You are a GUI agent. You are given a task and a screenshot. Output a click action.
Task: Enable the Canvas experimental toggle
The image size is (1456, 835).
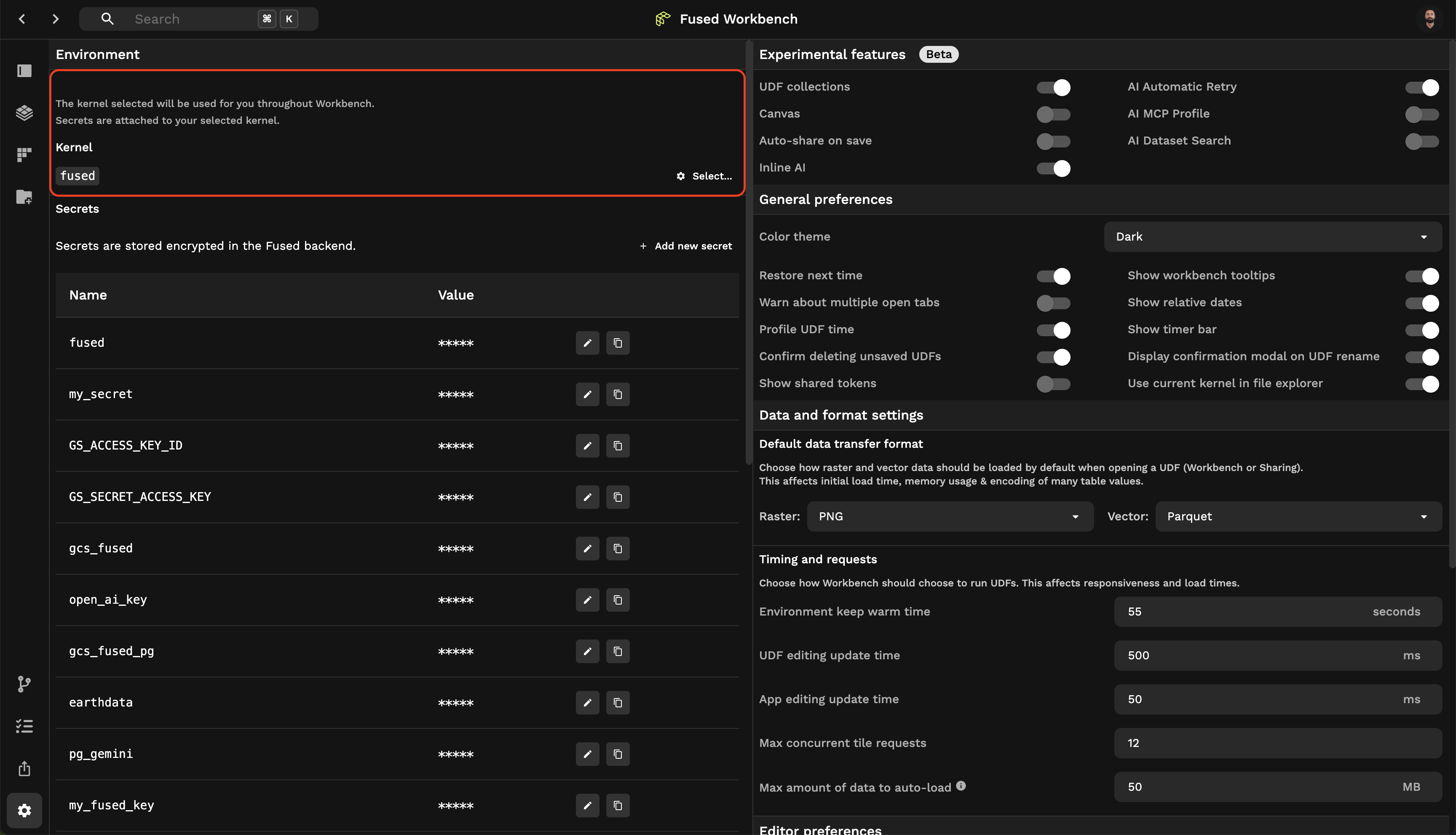(x=1053, y=114)
